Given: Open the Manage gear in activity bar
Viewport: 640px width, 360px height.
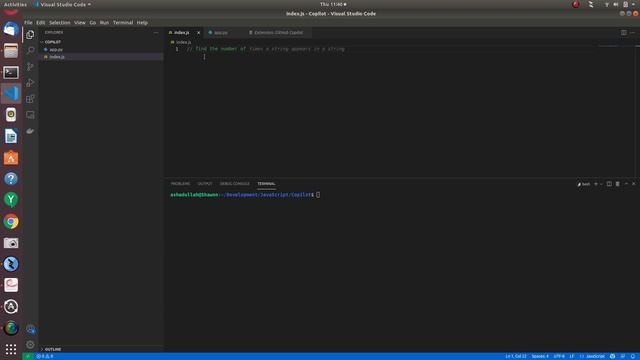Looking at the screenshot, I should [x=30, y=344].
